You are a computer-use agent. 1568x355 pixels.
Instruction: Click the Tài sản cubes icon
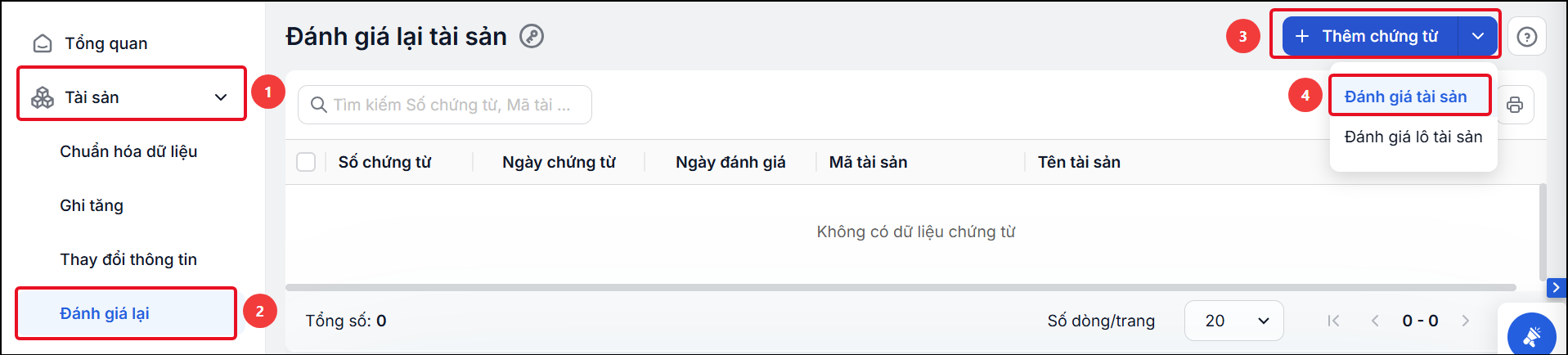coord(43,97)
